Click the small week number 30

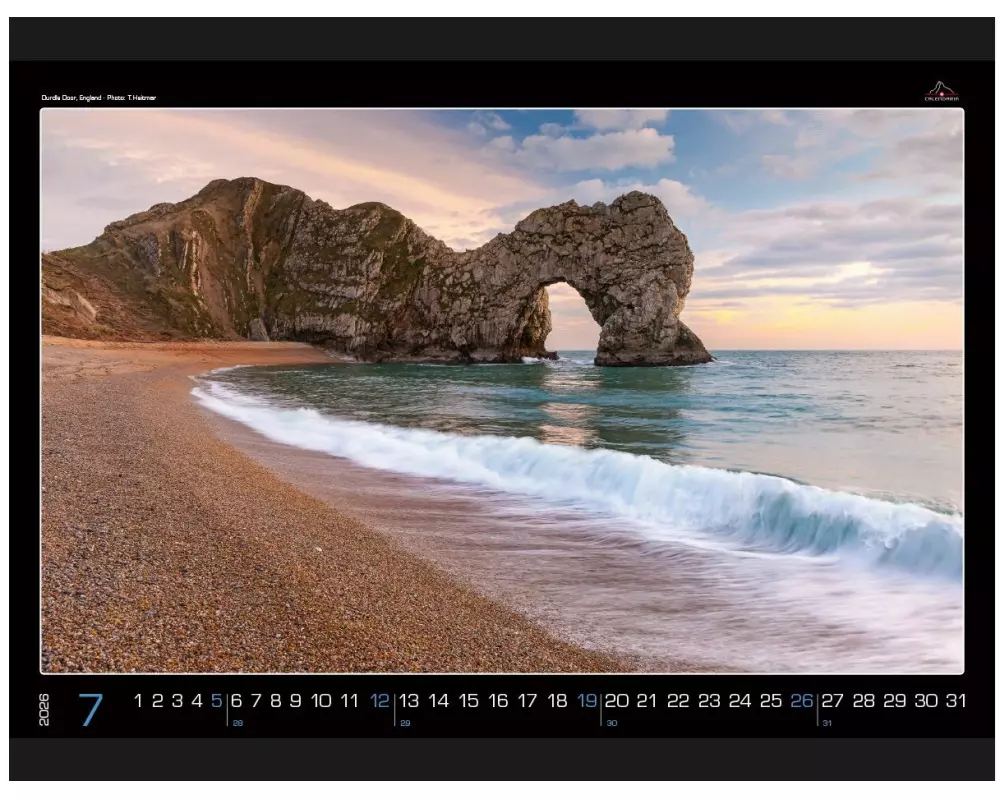pyautogui.click(x=611, y=723)
